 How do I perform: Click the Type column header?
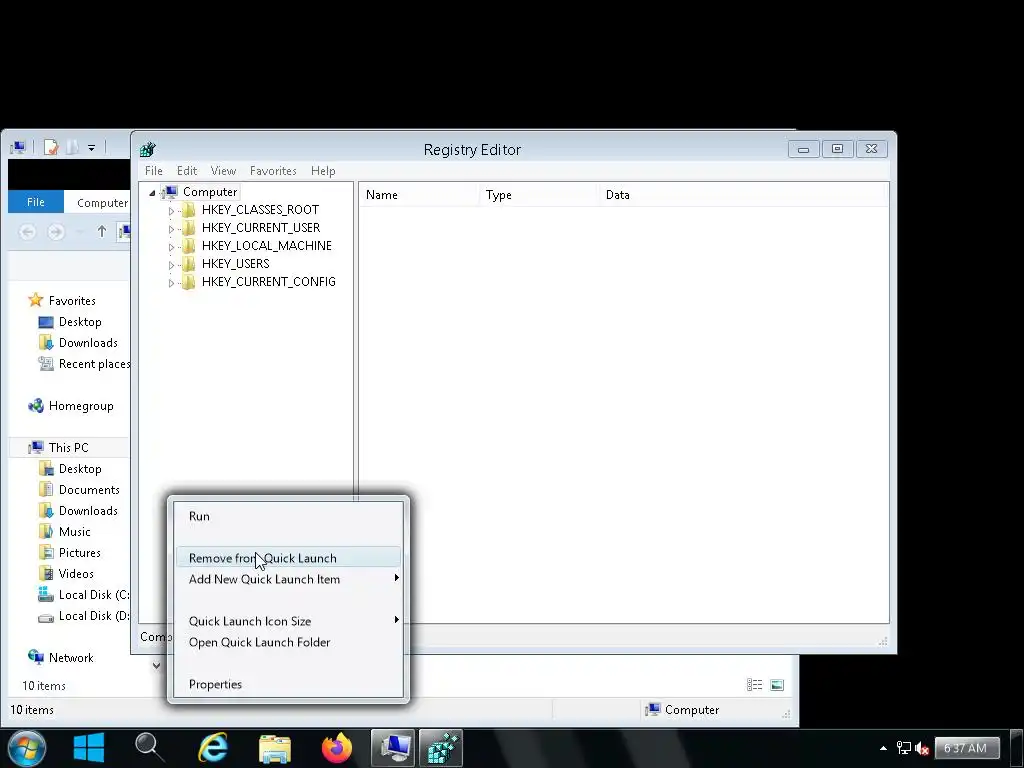click(x=538, y=195)
